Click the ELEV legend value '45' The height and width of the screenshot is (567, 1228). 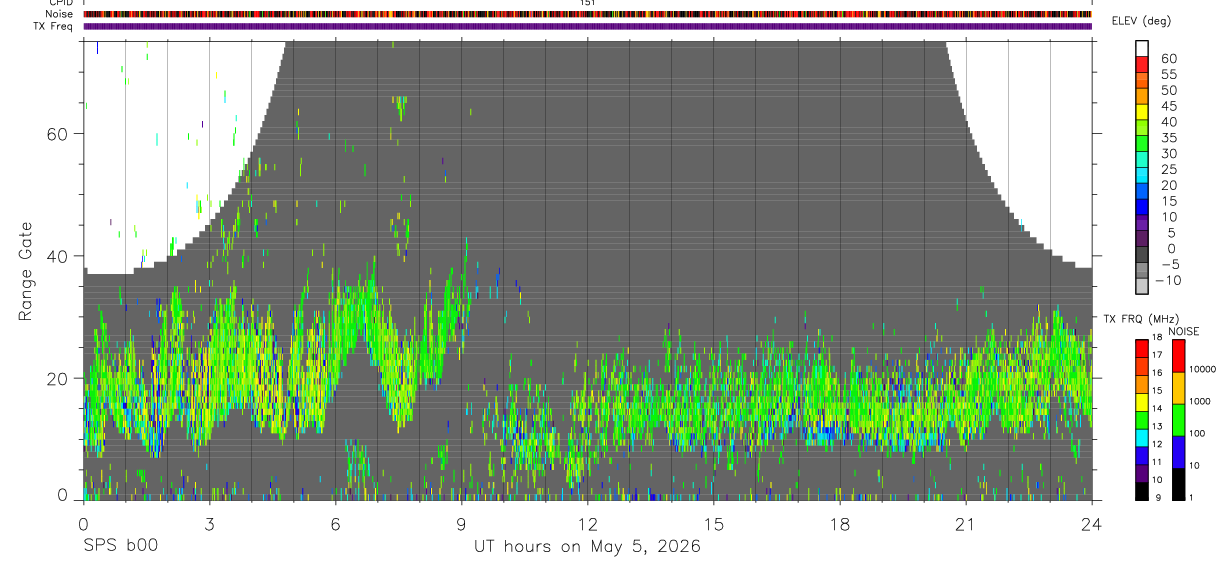pos(1168,106)
